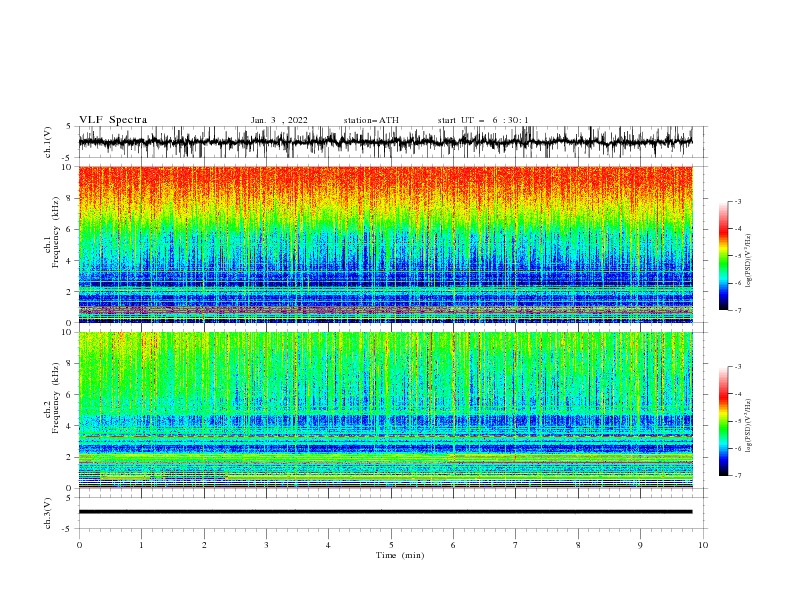Click inside the ch.1 spectrogram panel
Image resolution: width=792 pixels, height=612 pixels.
coord(385,244)
